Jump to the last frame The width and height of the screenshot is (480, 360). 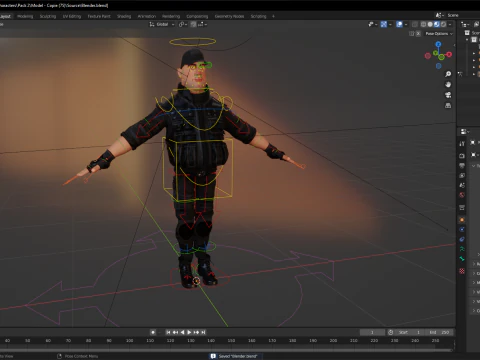pos(203,332)
